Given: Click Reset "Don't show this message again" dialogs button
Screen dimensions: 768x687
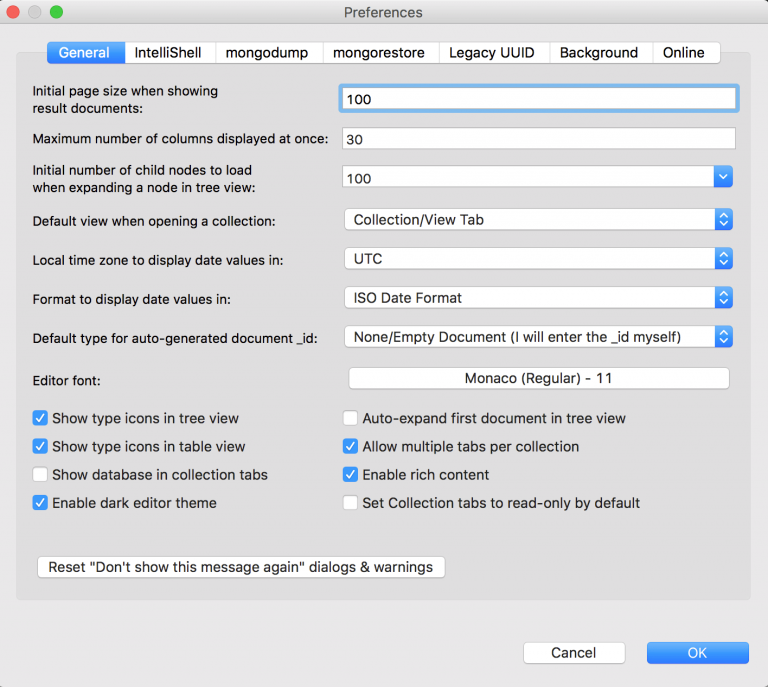Looking at the screenshot, I should coord(241,567).
